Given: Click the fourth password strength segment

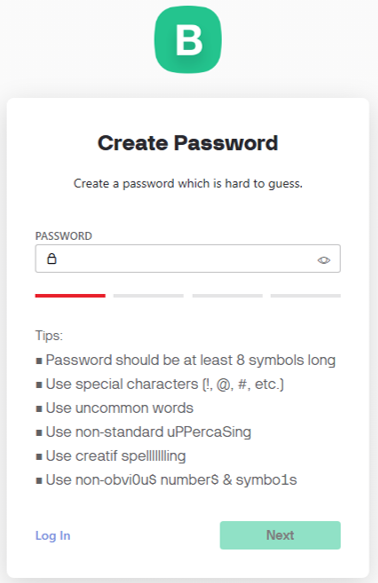Looking at the screenshot, I should tap(306, 296).
